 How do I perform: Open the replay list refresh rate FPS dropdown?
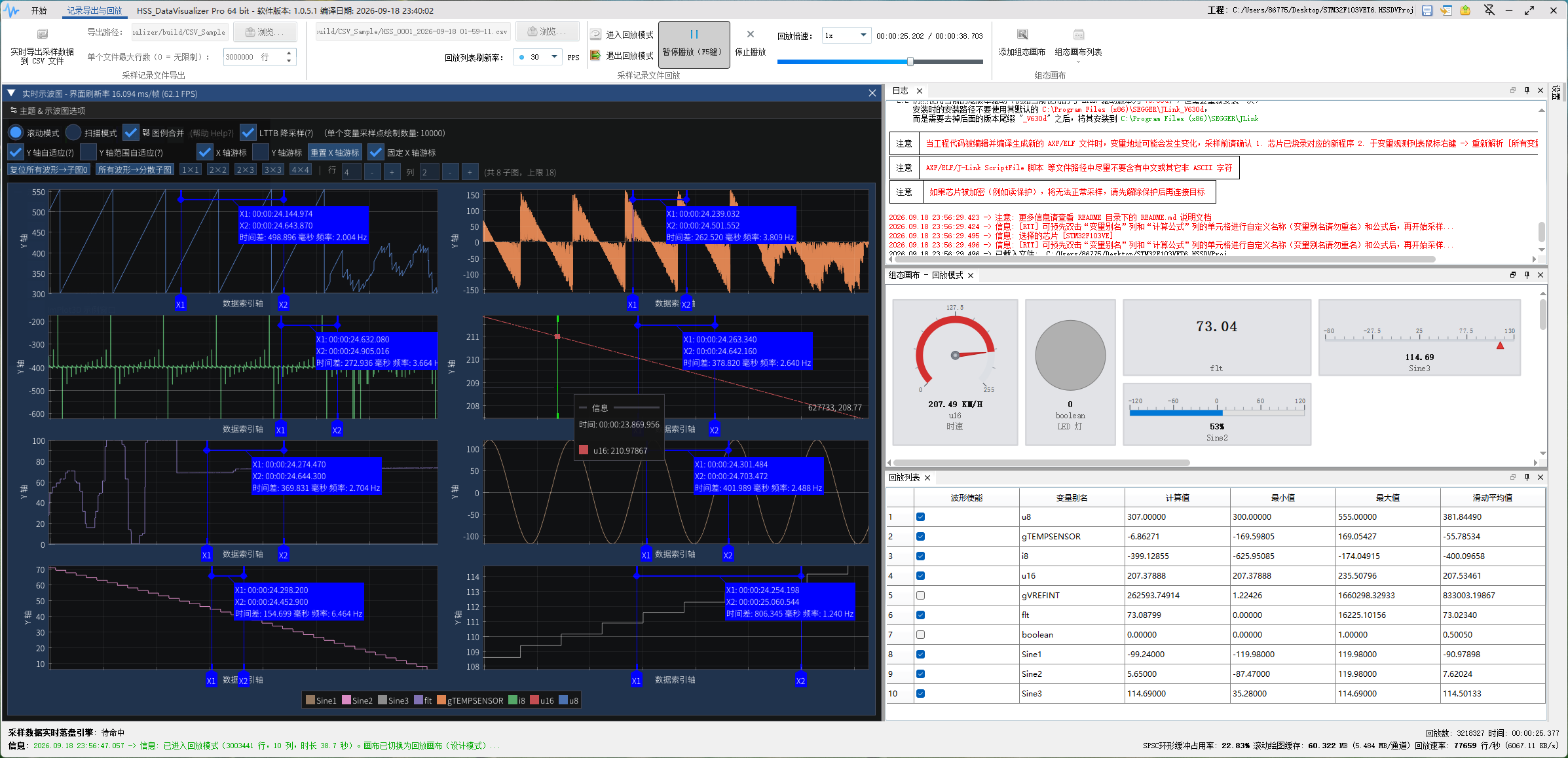[x=554, y=57]
